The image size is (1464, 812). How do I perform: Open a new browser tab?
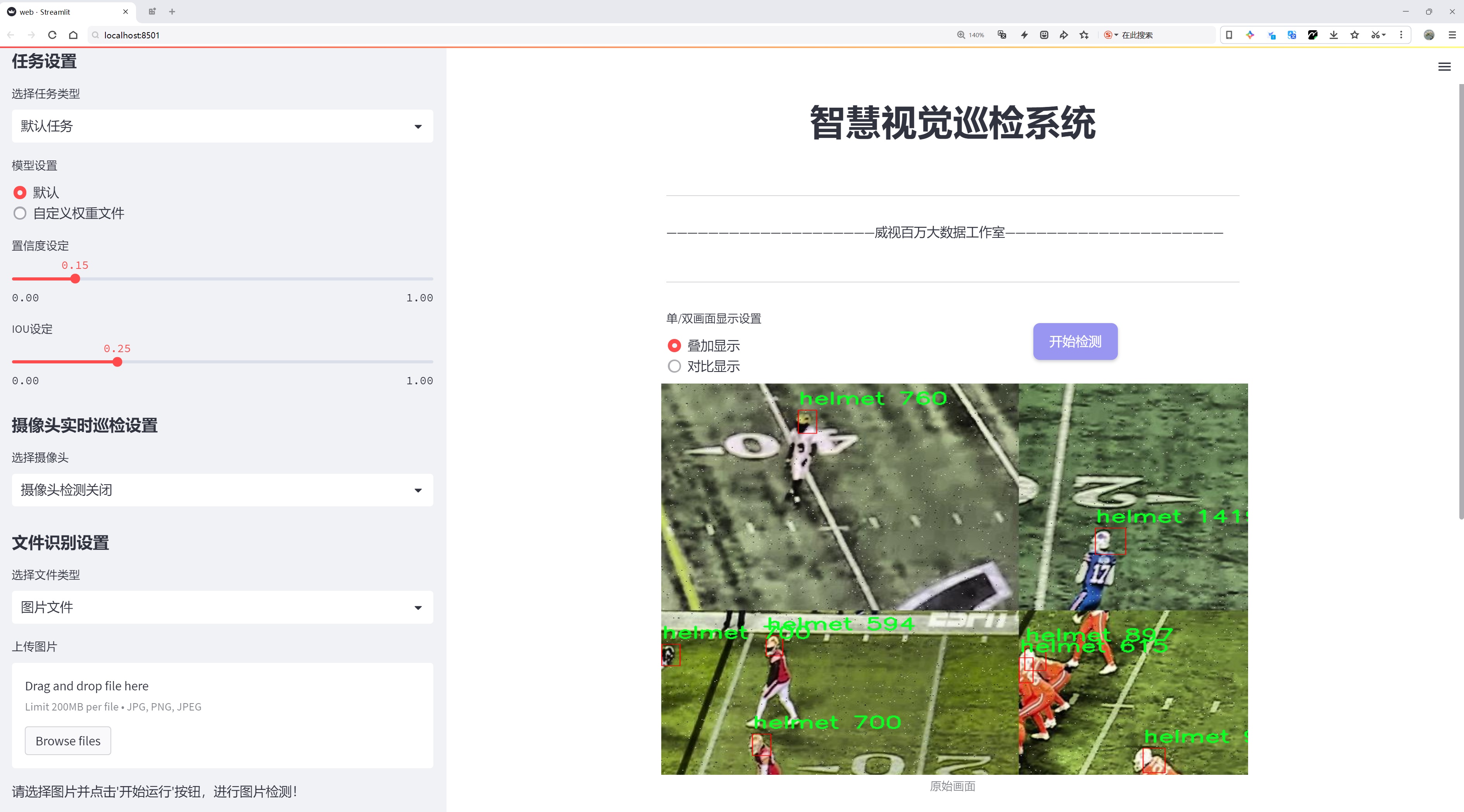click(x=172, y=11)
